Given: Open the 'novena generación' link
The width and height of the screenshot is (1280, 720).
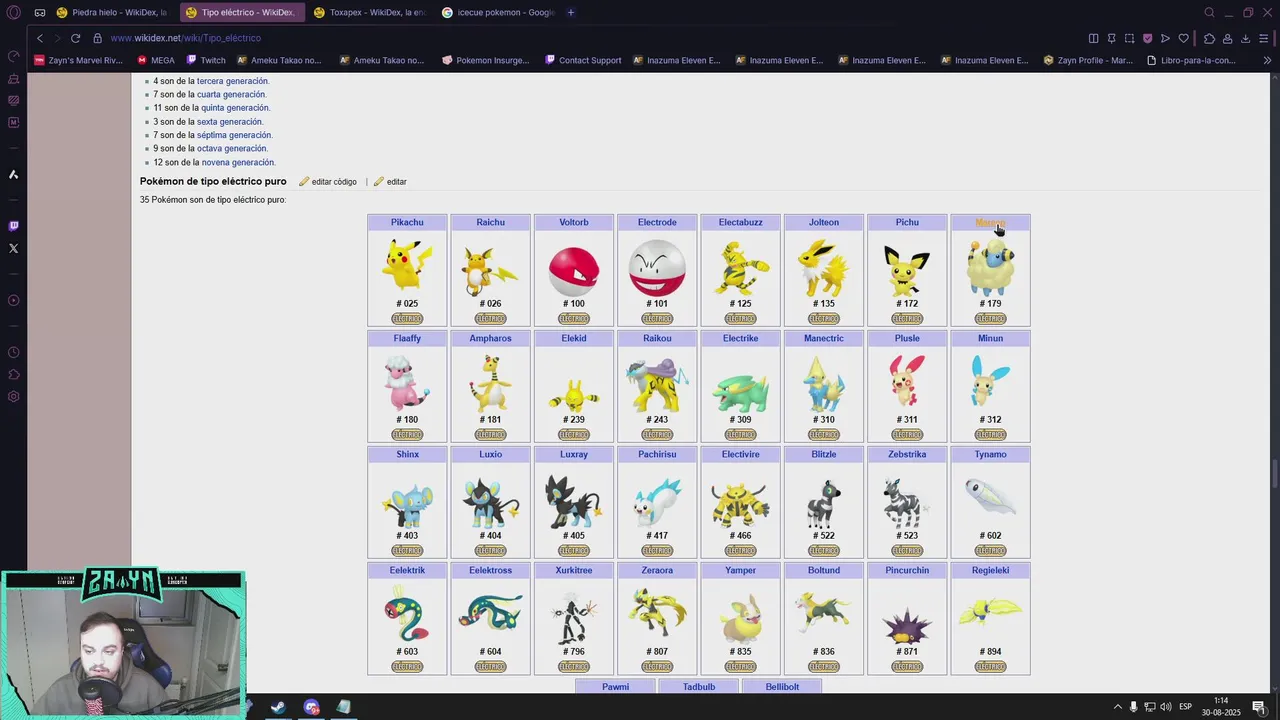Looking at the screenshot, I should click(x=238, y=162).
